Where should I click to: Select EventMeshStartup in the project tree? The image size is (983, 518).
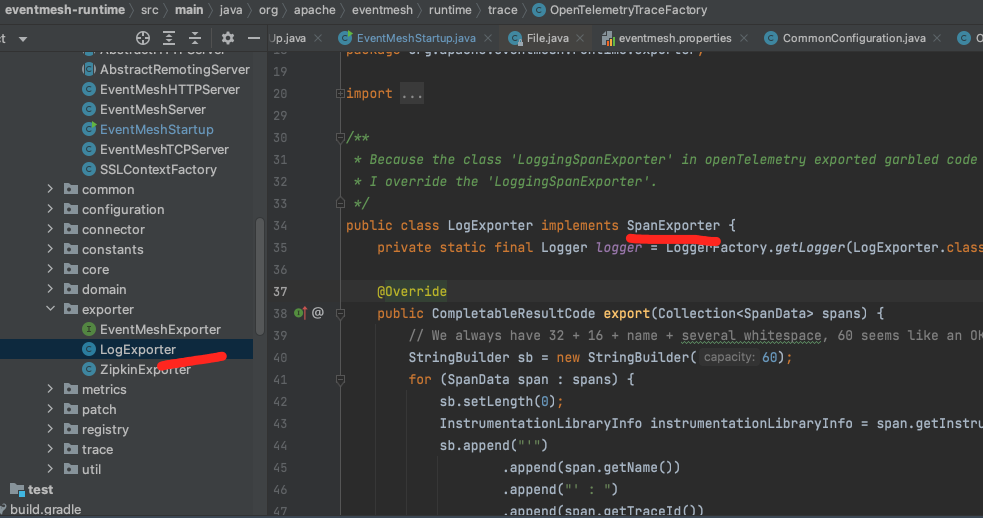pyautogui.click(x=156, y=129)
